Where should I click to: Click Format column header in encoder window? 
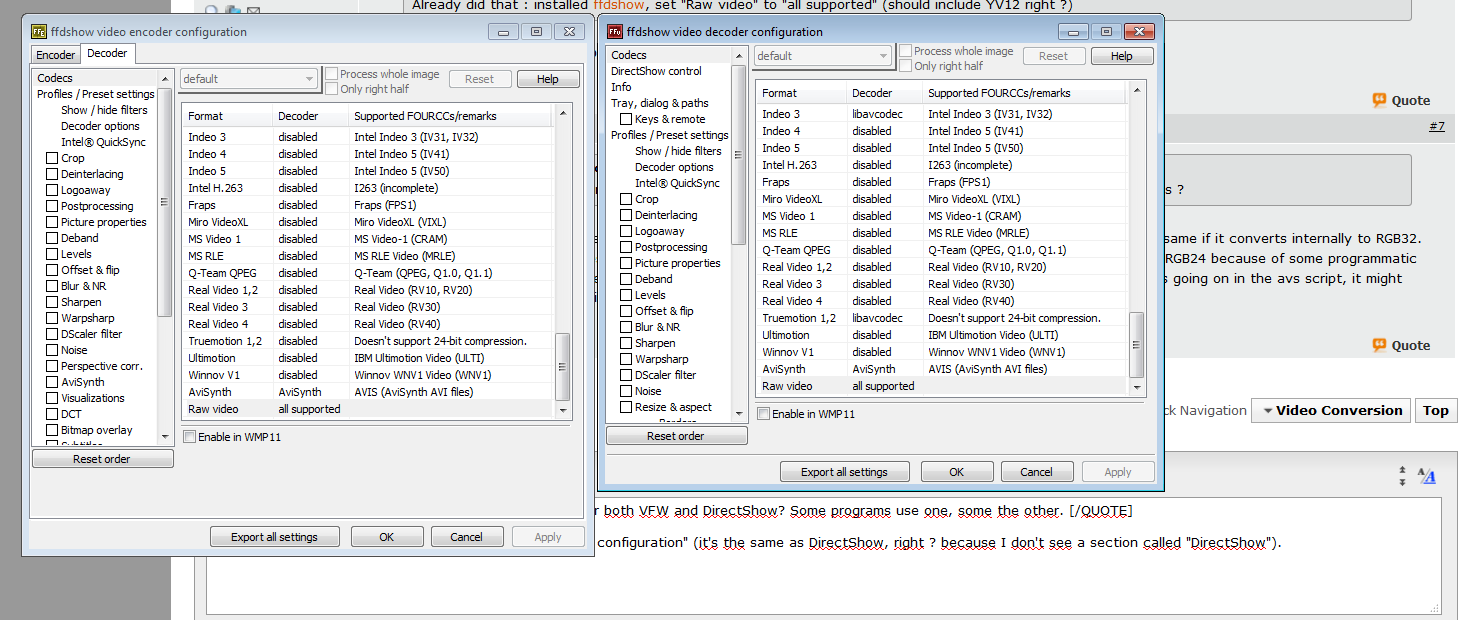click(x=227, y=116)
